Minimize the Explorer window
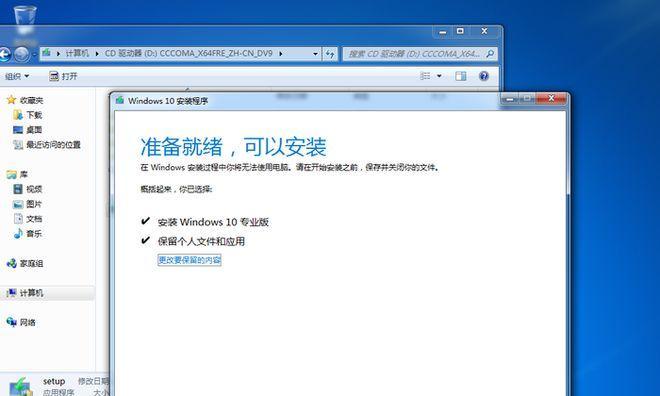 (x=442, y=32)
